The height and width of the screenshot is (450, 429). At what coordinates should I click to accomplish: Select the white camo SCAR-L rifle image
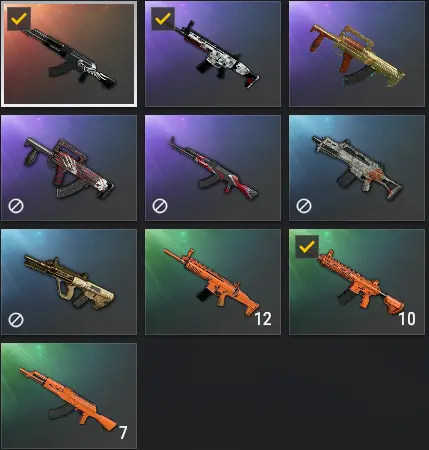click(217, 55)
